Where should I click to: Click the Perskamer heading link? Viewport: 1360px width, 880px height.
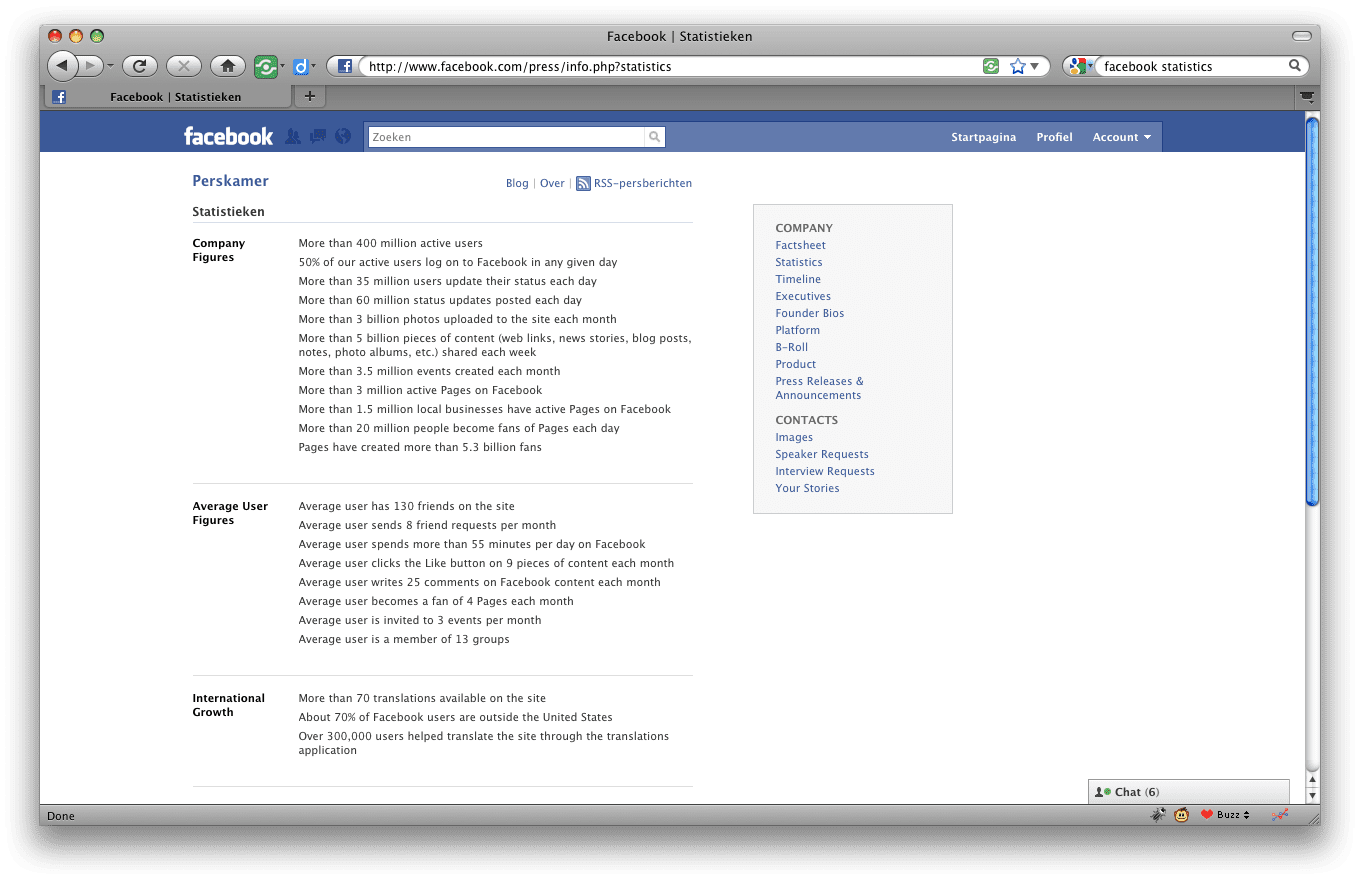(230, 181)
